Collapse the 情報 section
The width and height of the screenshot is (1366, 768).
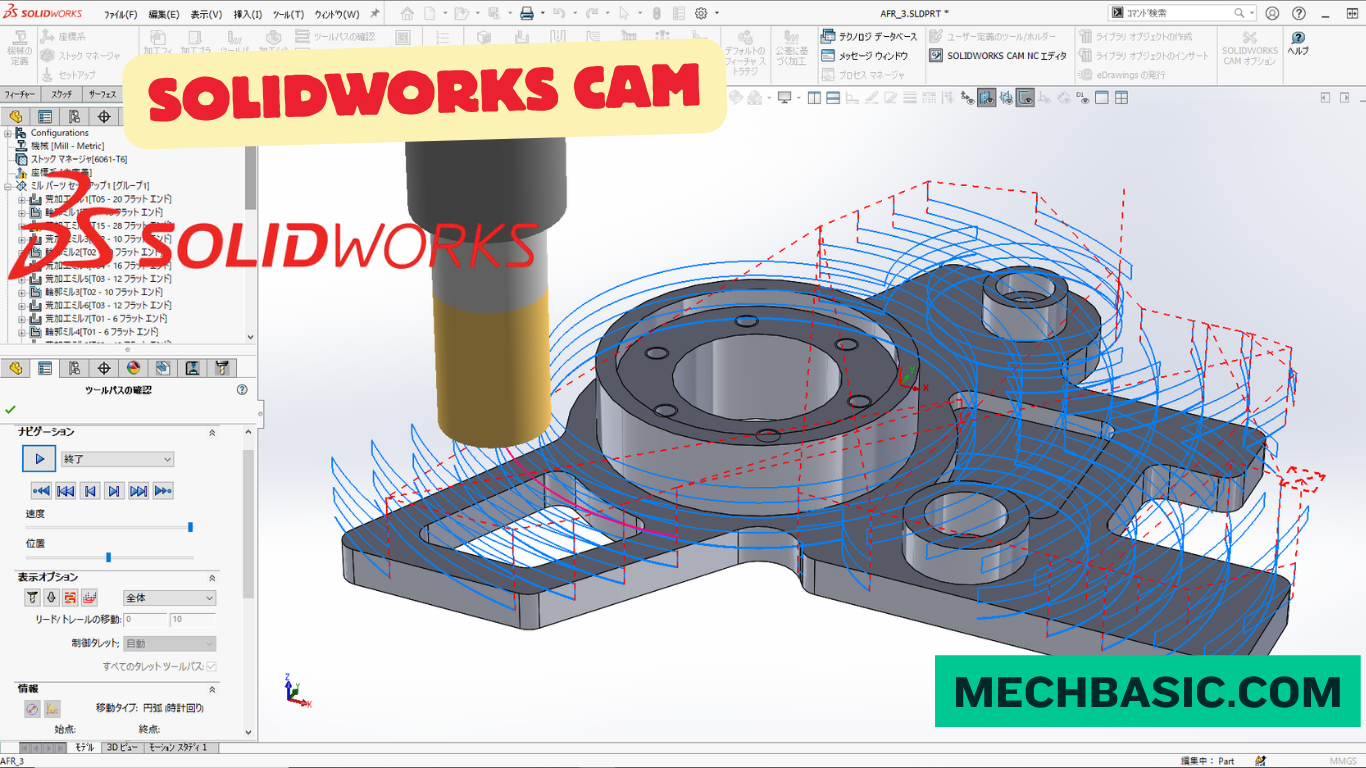(211, 689)
